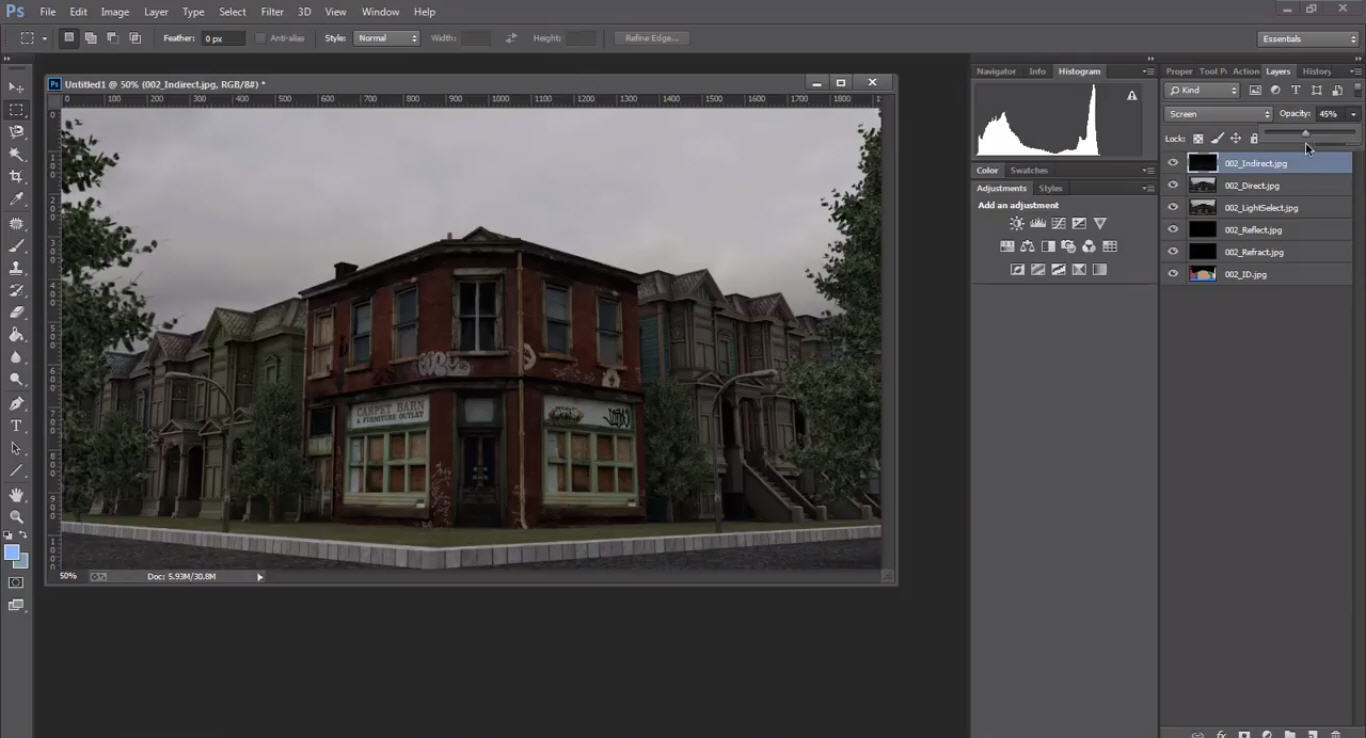Add a Brightness/Contrast adjustment
The height and width of the screenshot is (738, 1366).
1017,224
